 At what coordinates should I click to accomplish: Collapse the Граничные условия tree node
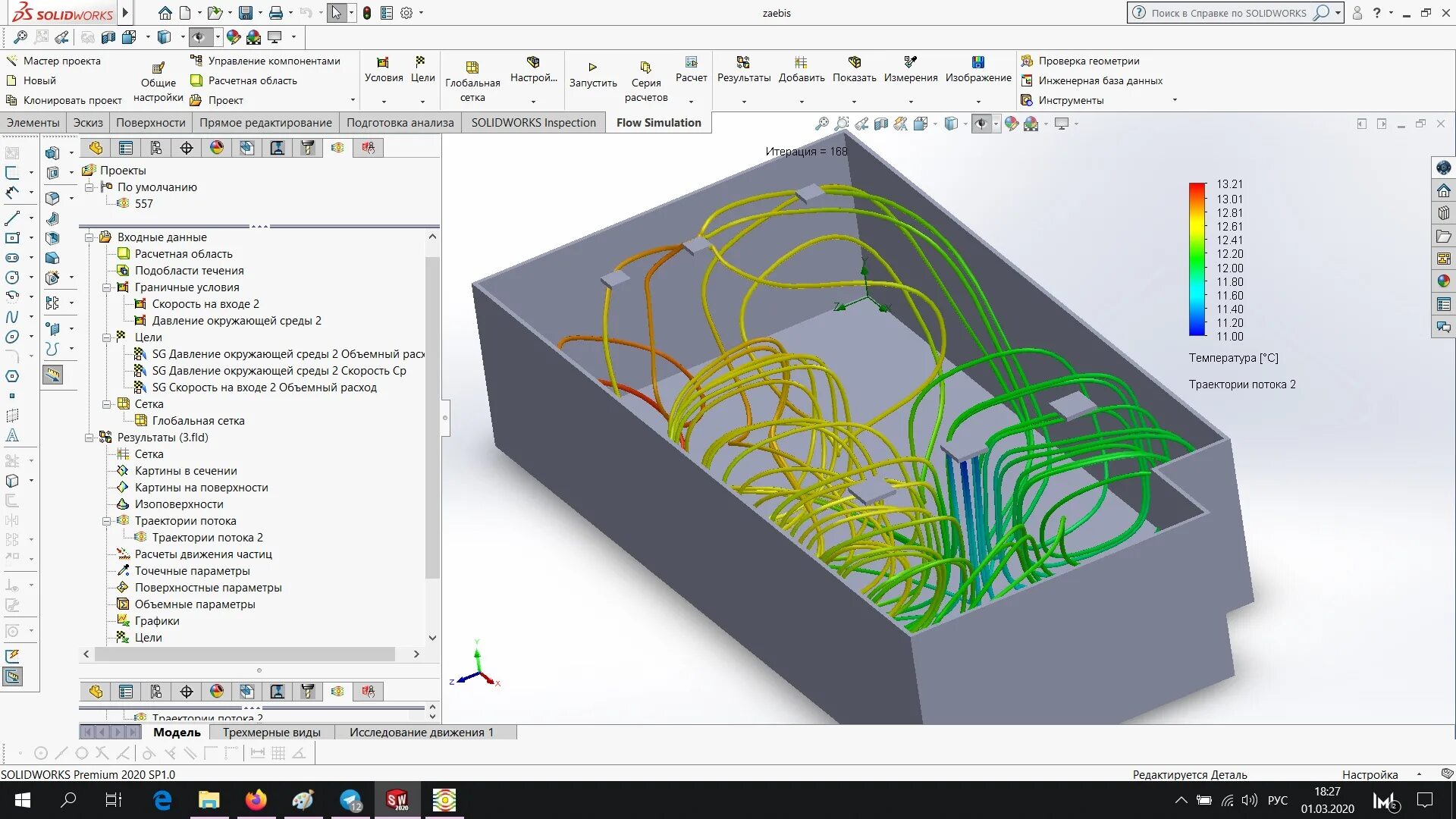(x=107, y=287)
